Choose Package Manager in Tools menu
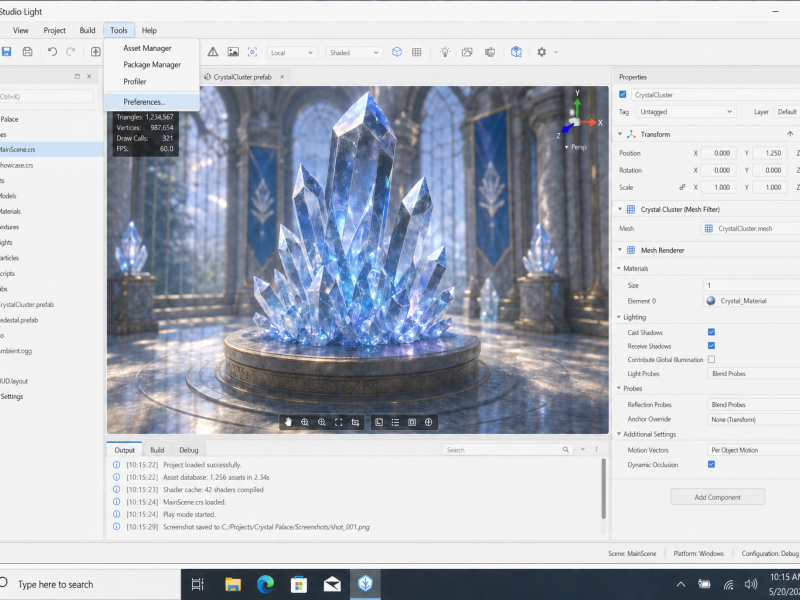This screenshot has width=800, height=600. tap(152, 65)
